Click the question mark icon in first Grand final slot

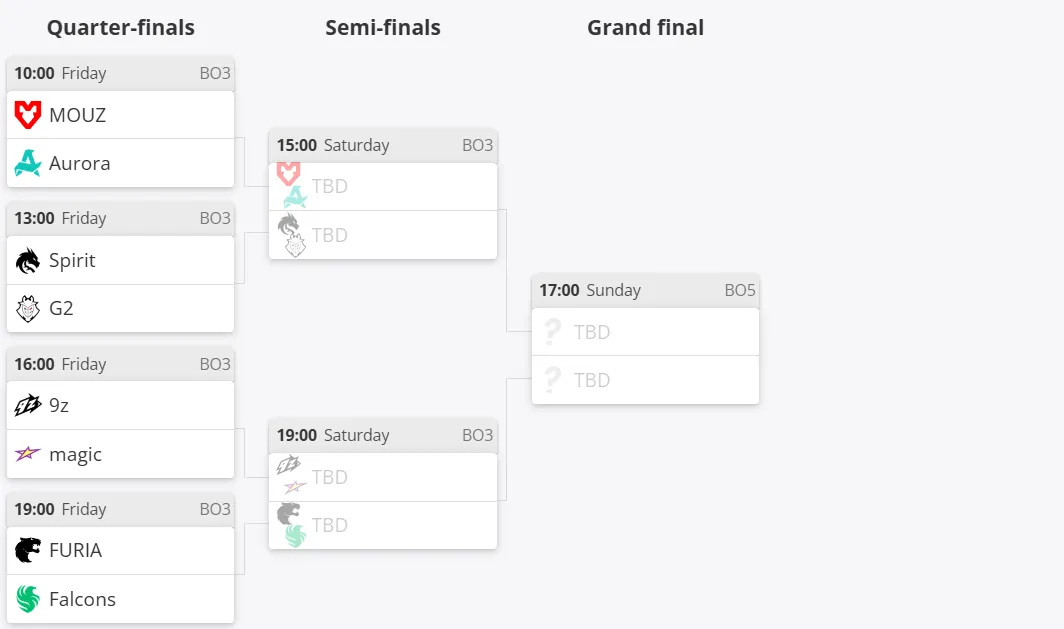coord(553,332)
